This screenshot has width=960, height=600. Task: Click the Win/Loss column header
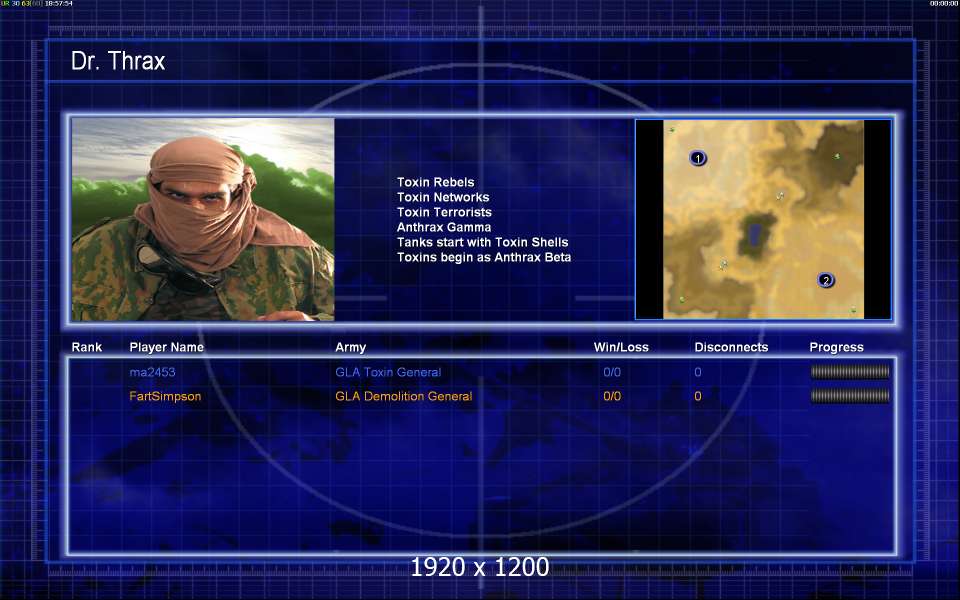tap(621, 347)
